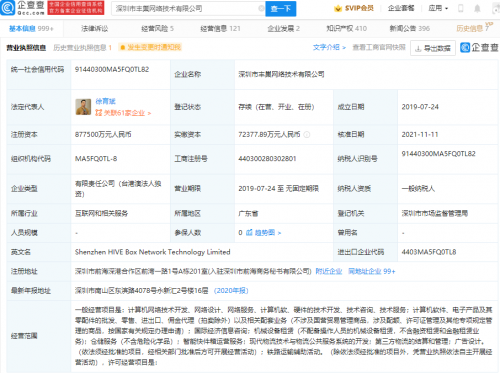Select the 注册地址 registered address text
This screenshot has height=373, width=500.
pyautogui.click(x=193, y=271)
